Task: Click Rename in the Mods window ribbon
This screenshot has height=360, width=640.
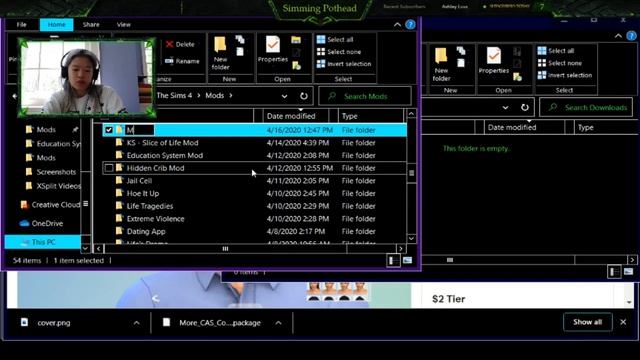Action: (182, 61)
